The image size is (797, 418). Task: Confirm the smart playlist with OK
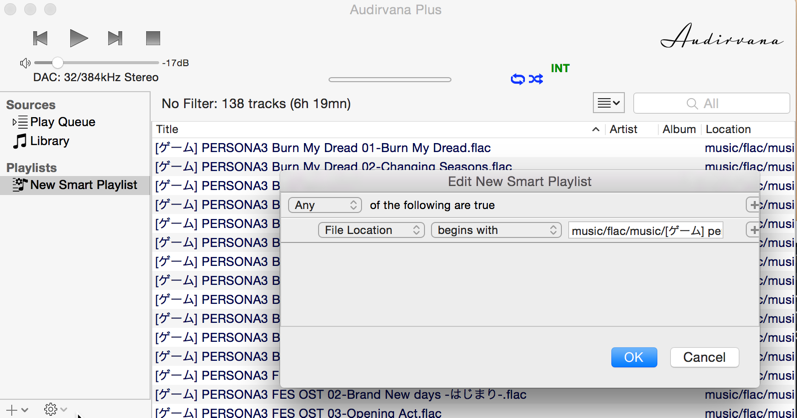click(634, 357)
